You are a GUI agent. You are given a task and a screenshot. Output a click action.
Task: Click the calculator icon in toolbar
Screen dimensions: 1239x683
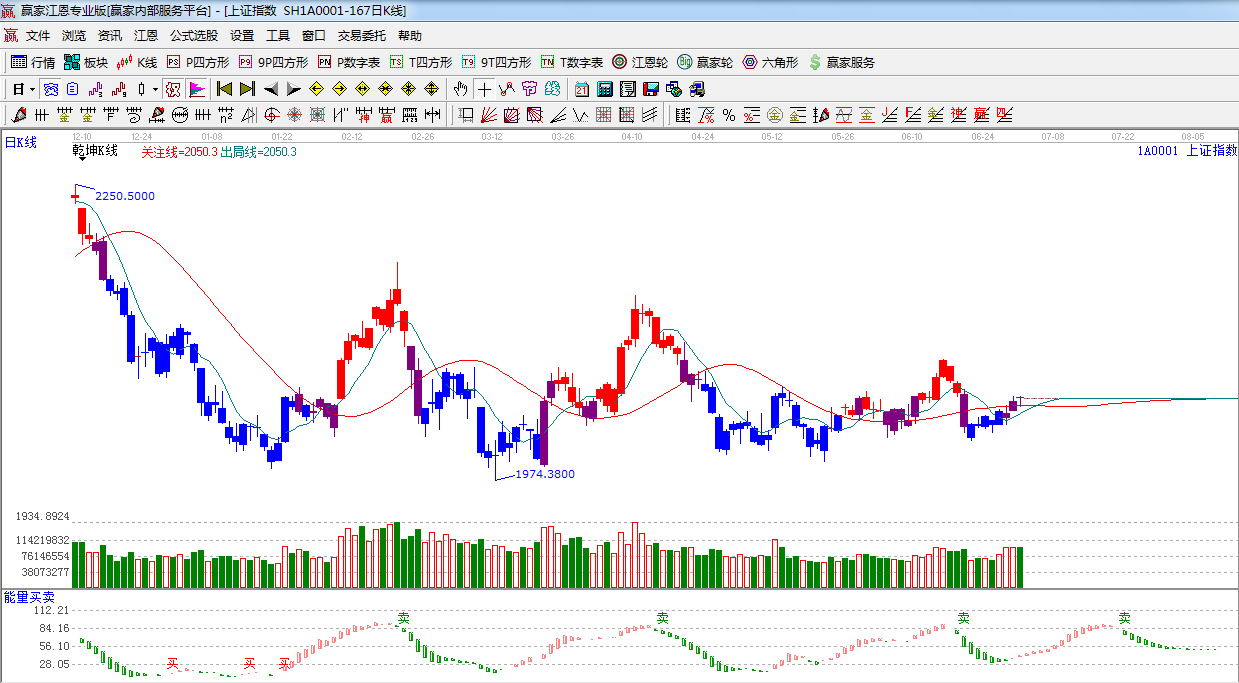pos(604,89)
